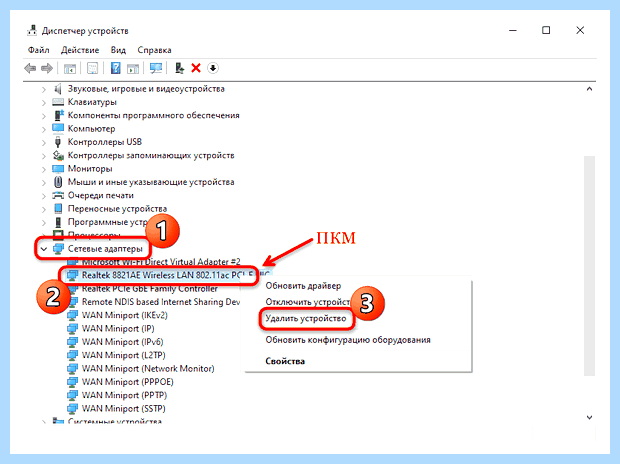Maximize the Диспетчер устройств window
620x464 pixels.
pyautogui.click(x=546, y=30)
